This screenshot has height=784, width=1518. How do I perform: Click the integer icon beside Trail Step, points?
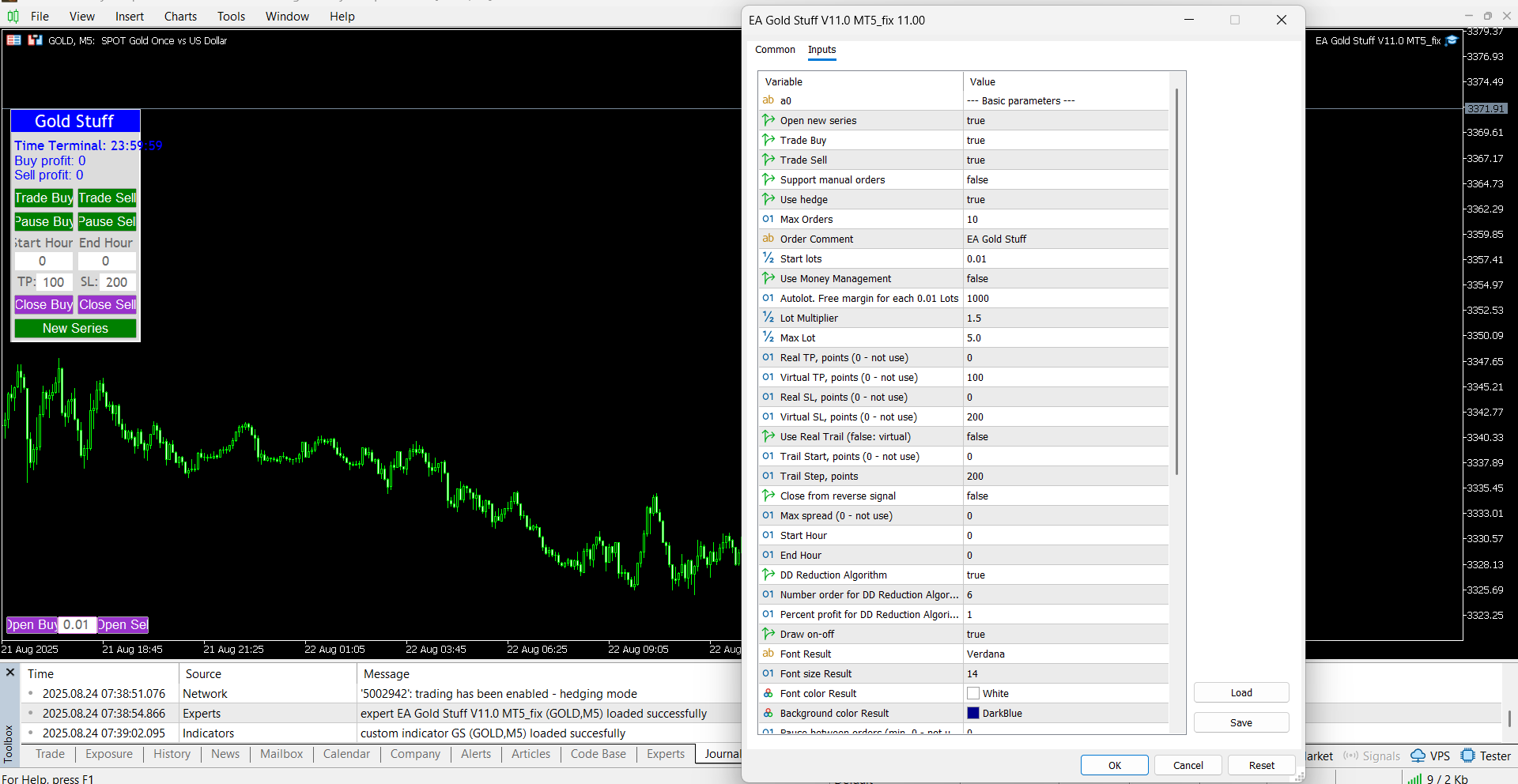pos(768,476)
